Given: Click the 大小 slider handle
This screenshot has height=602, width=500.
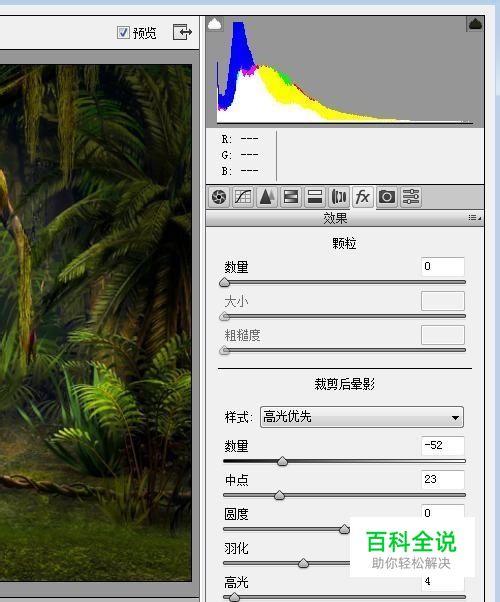Looking at the screenshot, I should pyautogui.click(x=224, y=317).
